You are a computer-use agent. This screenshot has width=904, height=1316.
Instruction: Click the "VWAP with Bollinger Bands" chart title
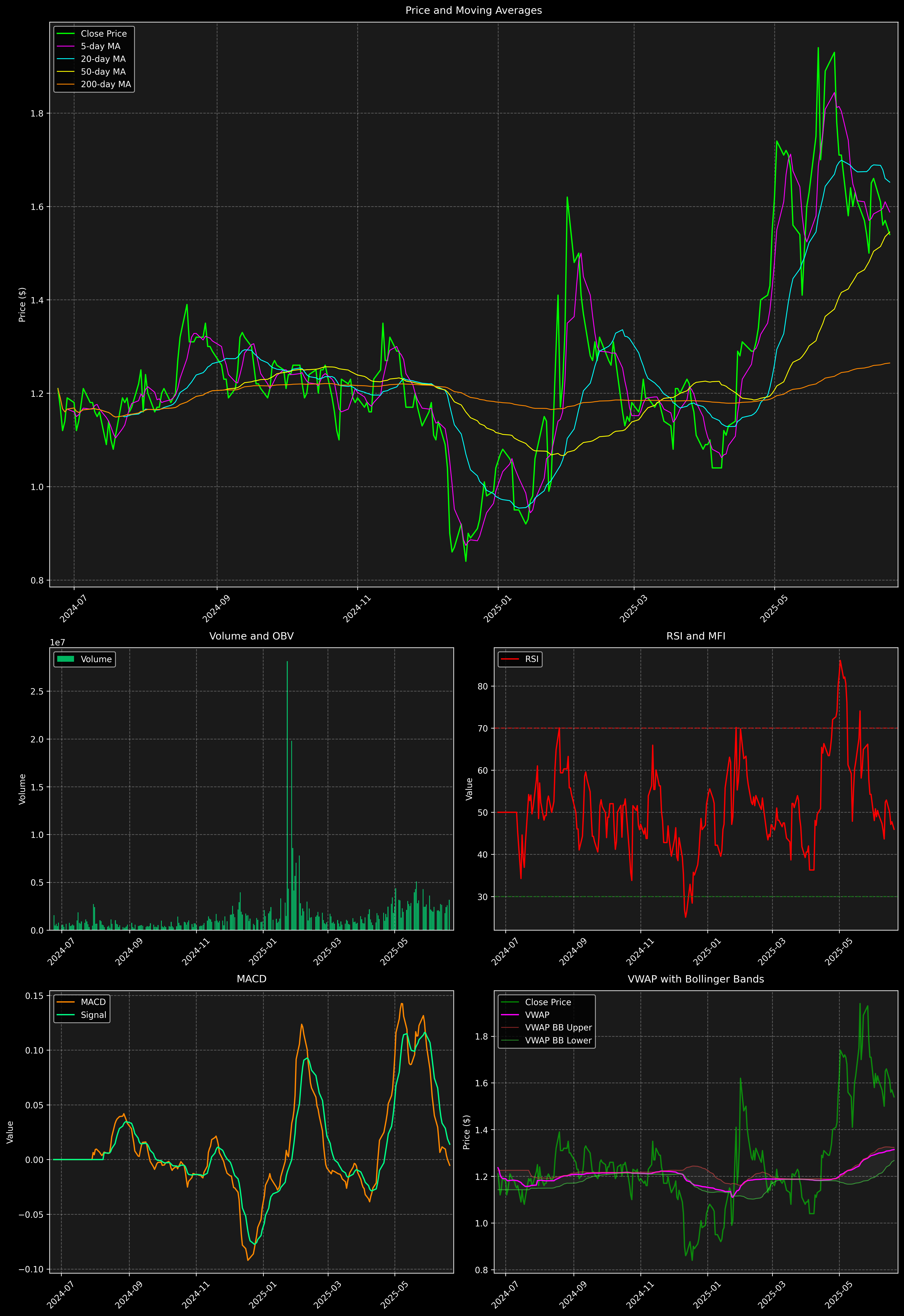(x=695, y=979)
